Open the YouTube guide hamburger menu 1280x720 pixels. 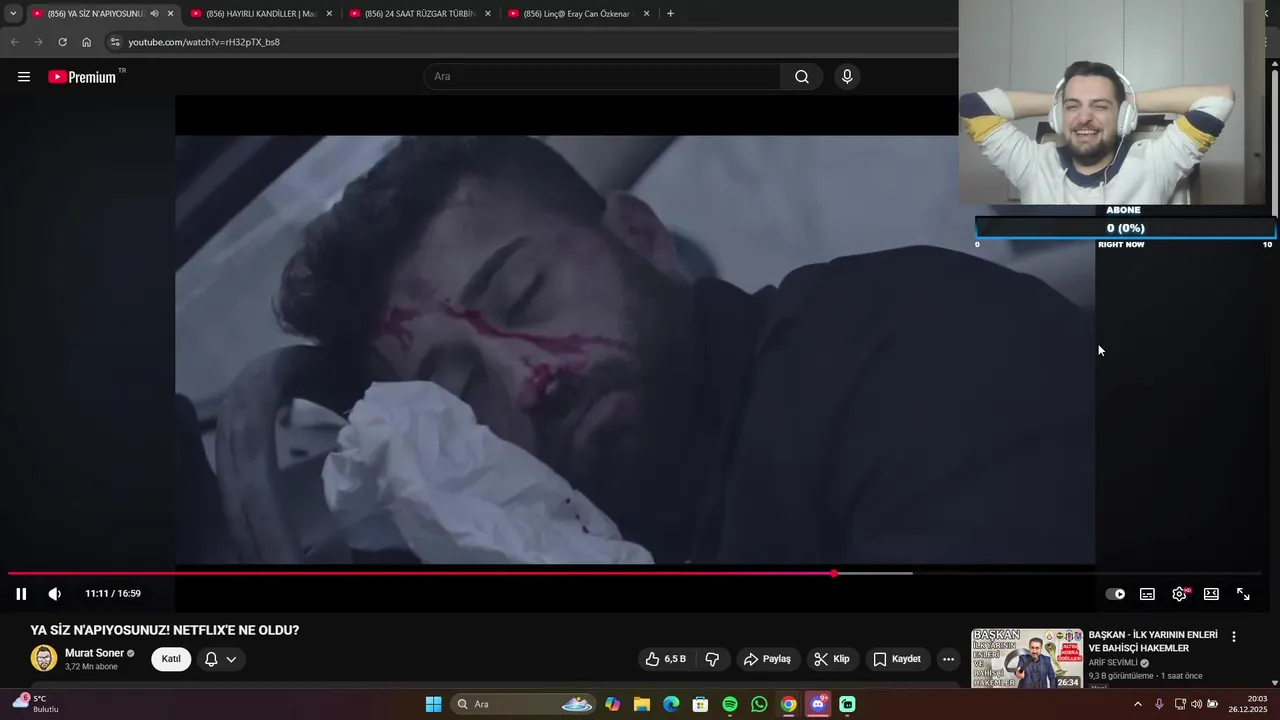pos(24,77)
